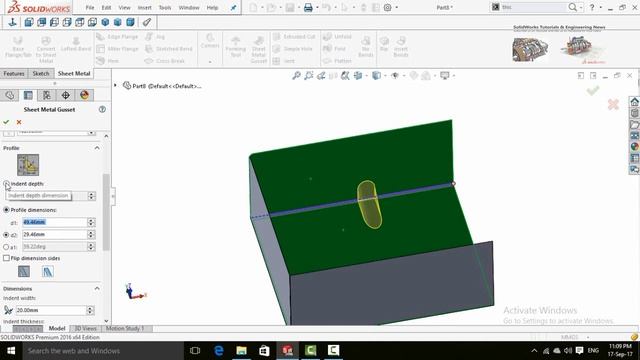Click the Print icon in top toolbar
640x360 pixels.
308,7
